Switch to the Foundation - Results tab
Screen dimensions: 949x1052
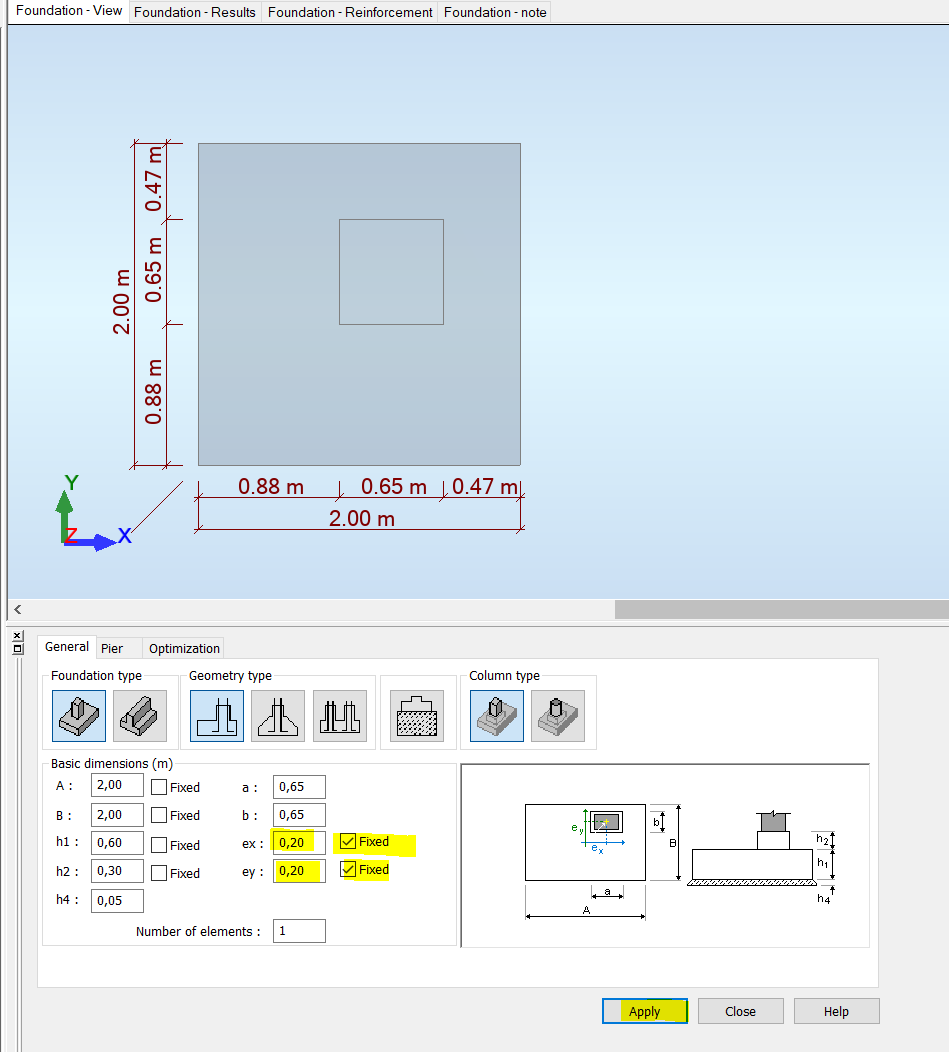pyautogui.click(x=195, y=12)
